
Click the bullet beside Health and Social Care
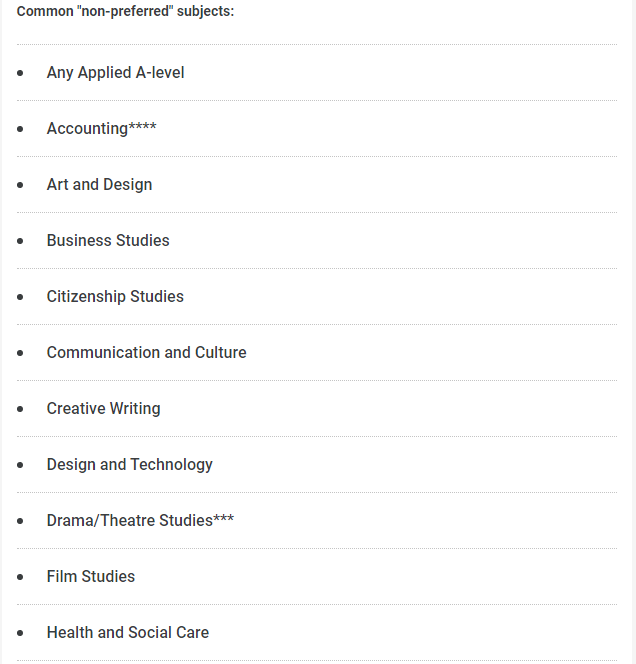coord(20,633)
